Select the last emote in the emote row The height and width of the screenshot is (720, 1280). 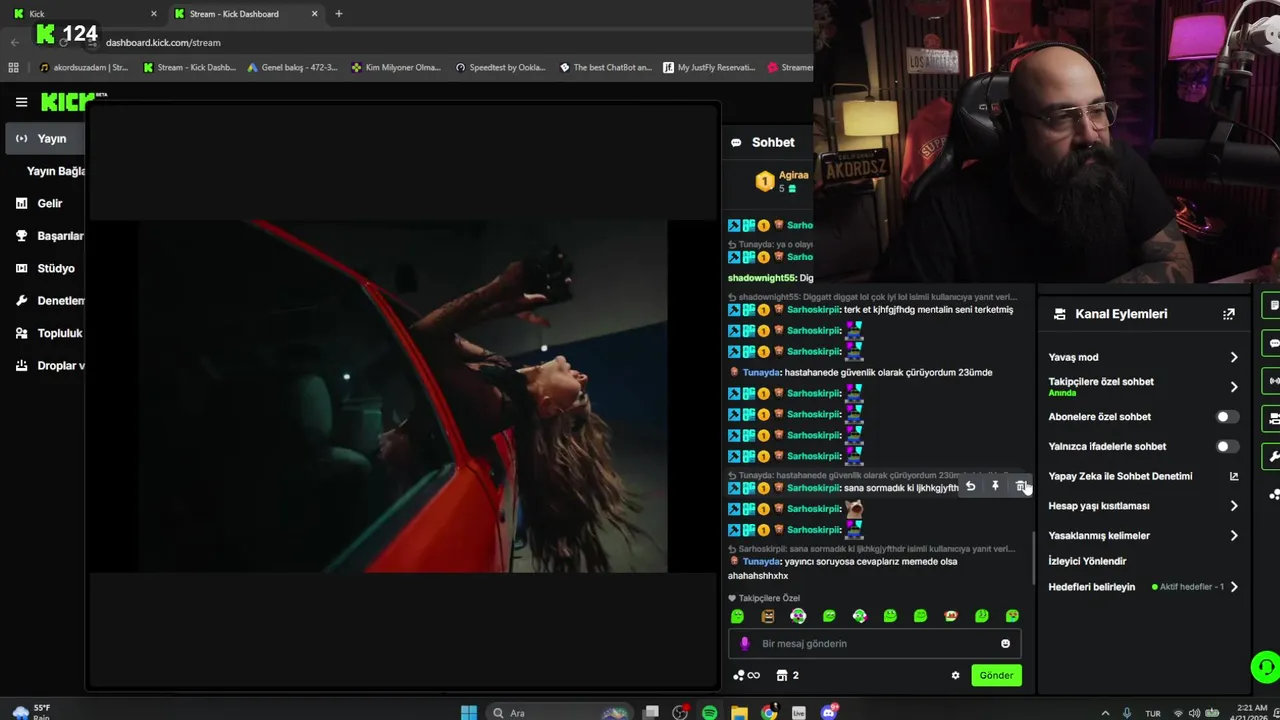[x=1012, y=616]
